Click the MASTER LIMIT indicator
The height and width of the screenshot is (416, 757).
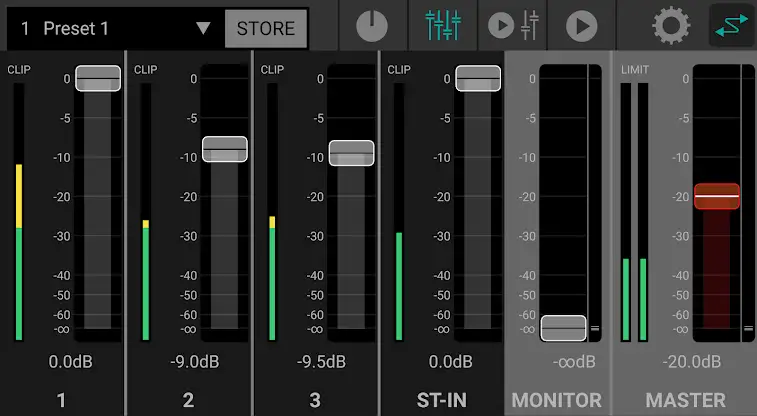[x=635, y=69]
